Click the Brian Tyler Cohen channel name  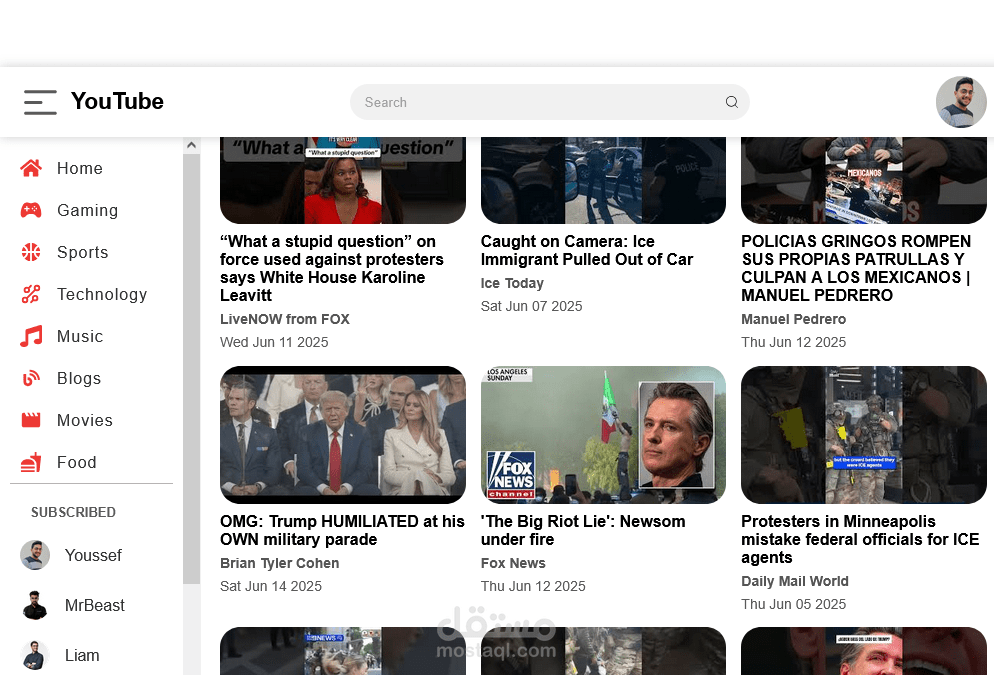(x=280, y=563)
